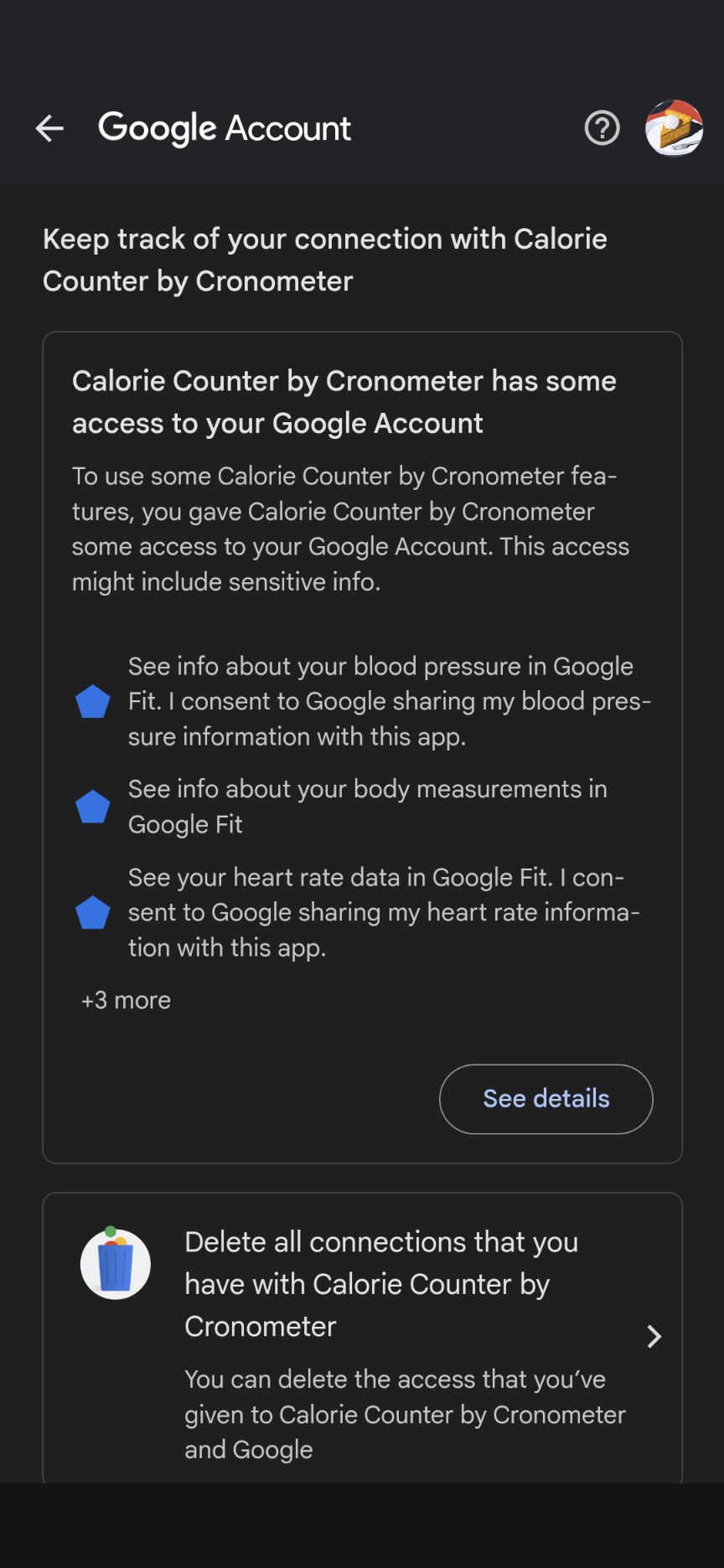Click the delete access description text
This screenshot has height=1568, width=724.
tap(406, 1415)
